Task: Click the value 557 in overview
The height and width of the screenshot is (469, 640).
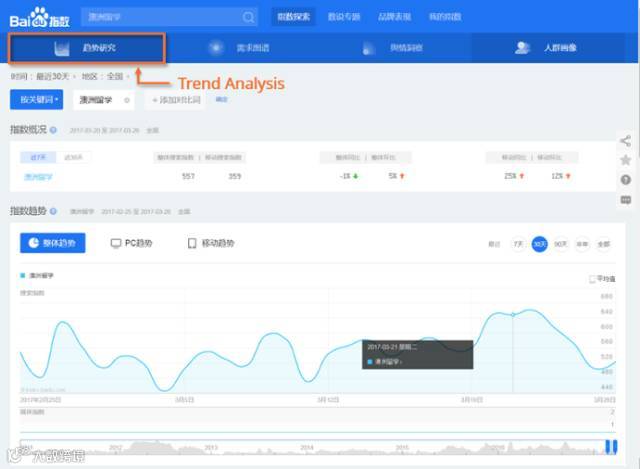Action: click(x=188, y=176)
